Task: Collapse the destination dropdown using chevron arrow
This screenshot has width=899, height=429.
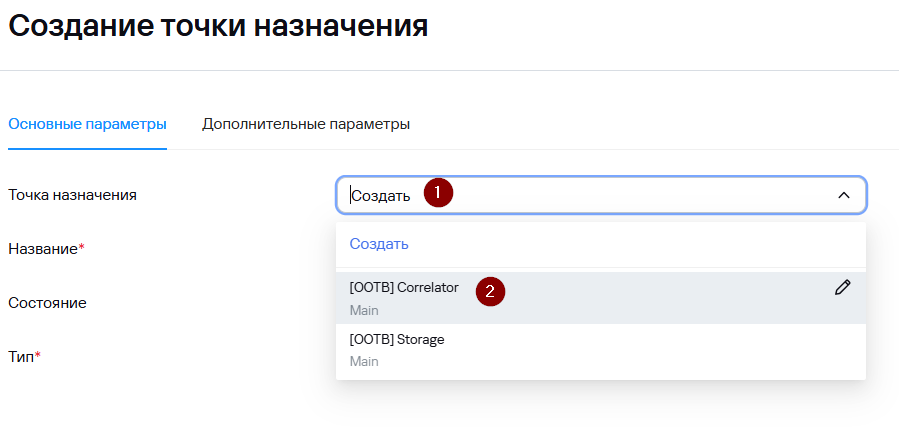Action: pyautogui.click(x=843, y=195)
